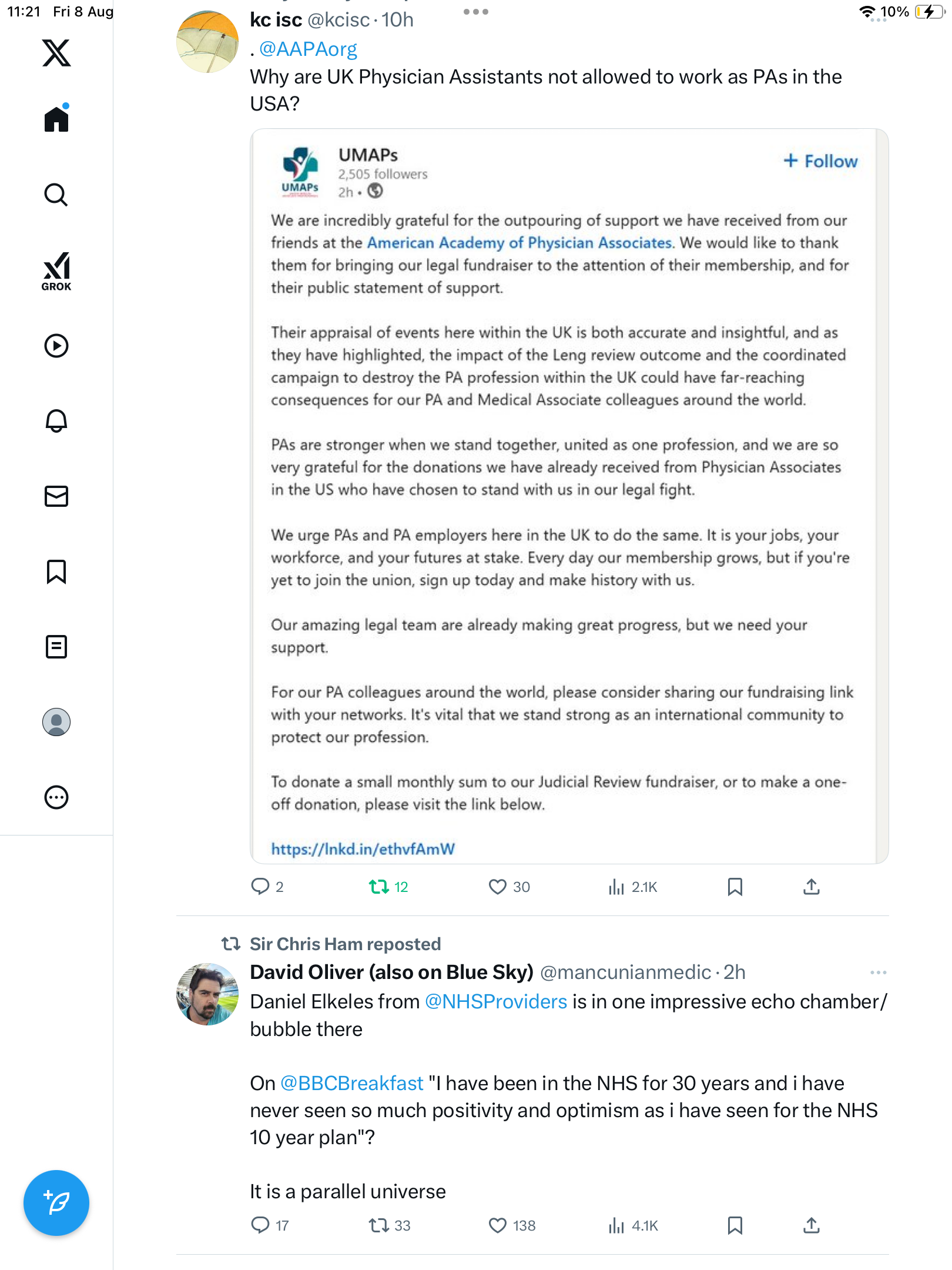Bookmark David Oliver's post
952x1270 pixels.
(x=735, y=1225)
